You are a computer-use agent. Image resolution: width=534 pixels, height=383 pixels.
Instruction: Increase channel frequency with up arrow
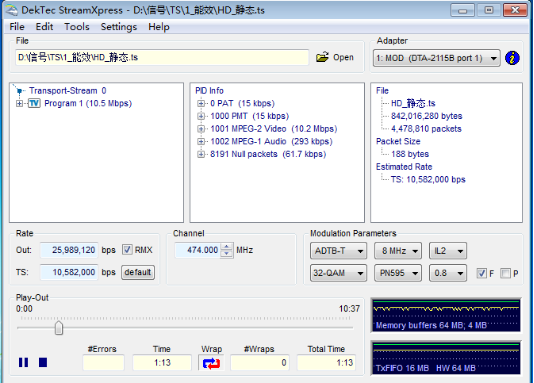click(x=226, y=246)
